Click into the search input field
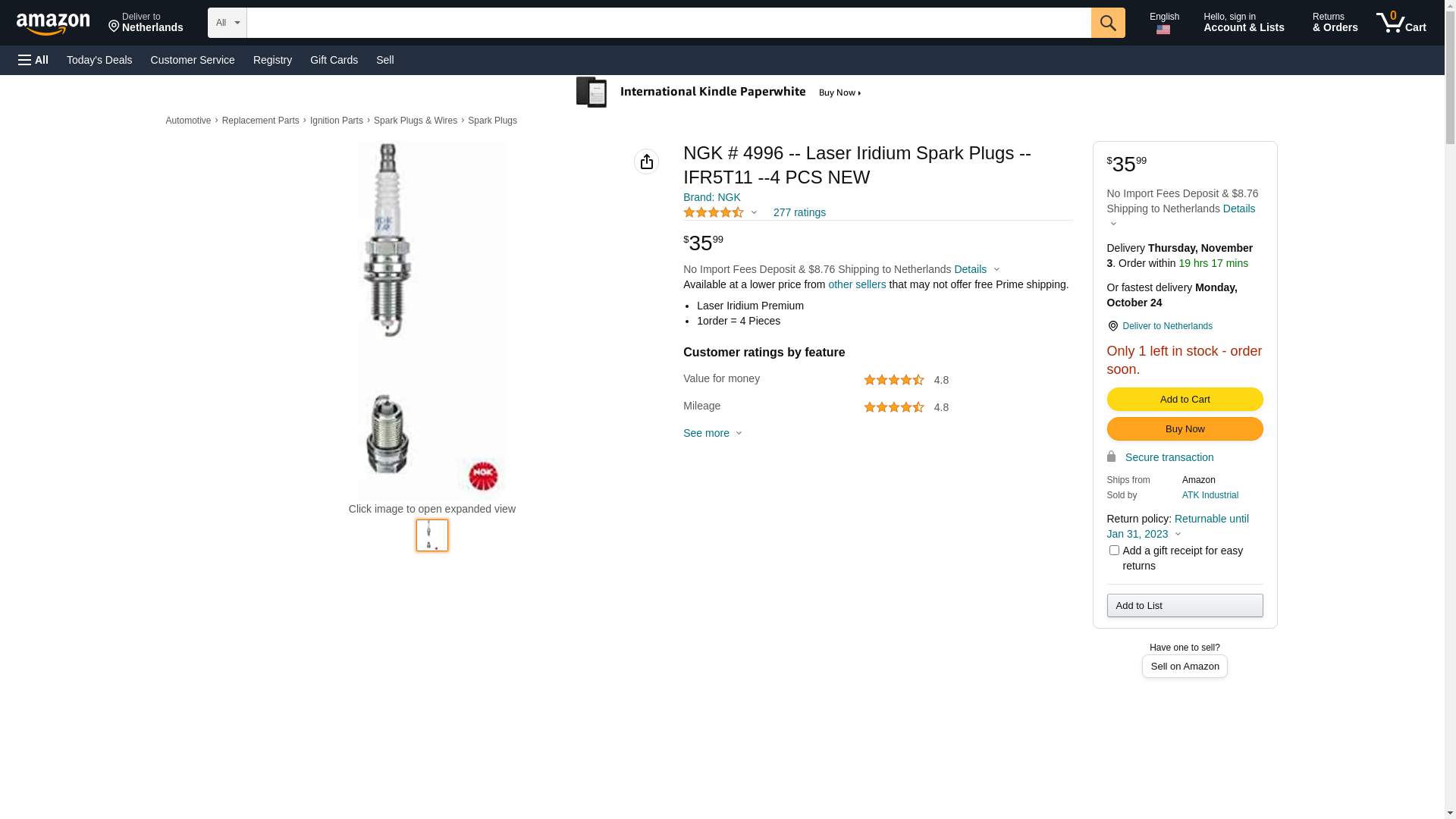 pyautogui.click(x=668, y=23)
